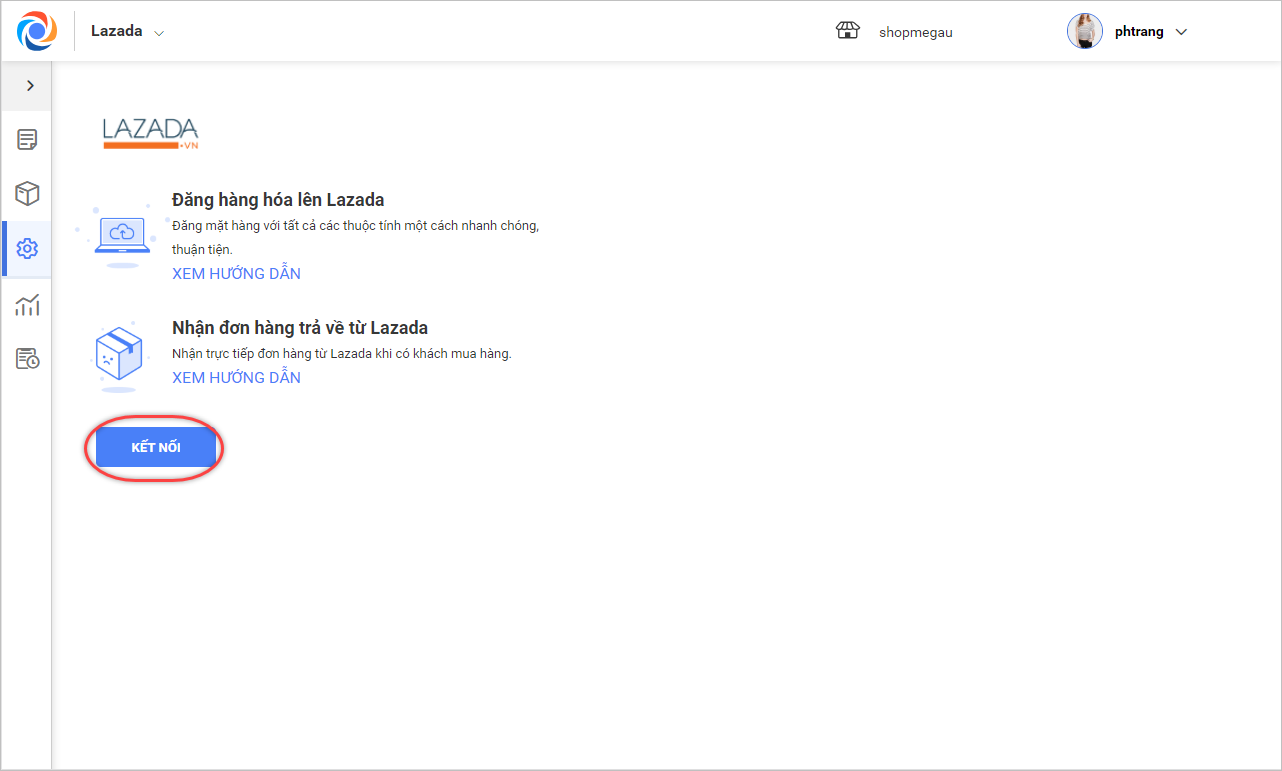Open the products box sidebar icon
This screenshot has width=1282, height=771.
[27, 193]
